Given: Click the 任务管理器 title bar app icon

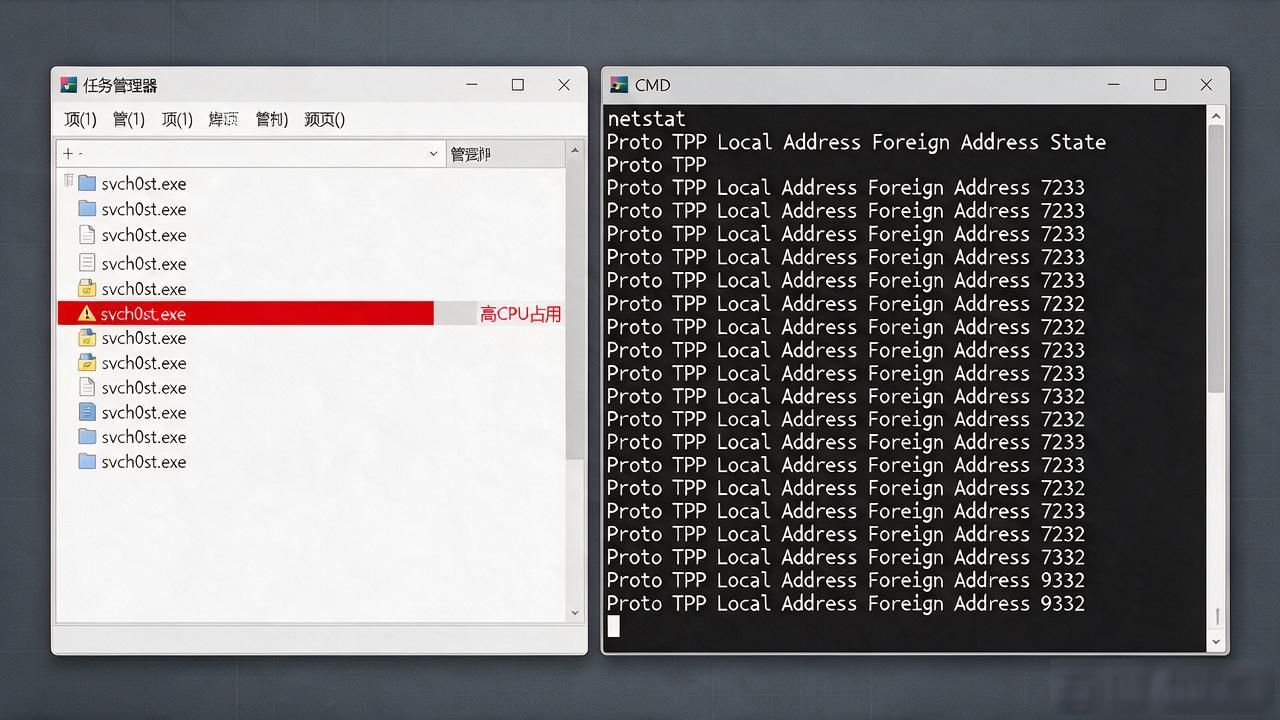Looking at the screenshot, I should click(69, 85).
